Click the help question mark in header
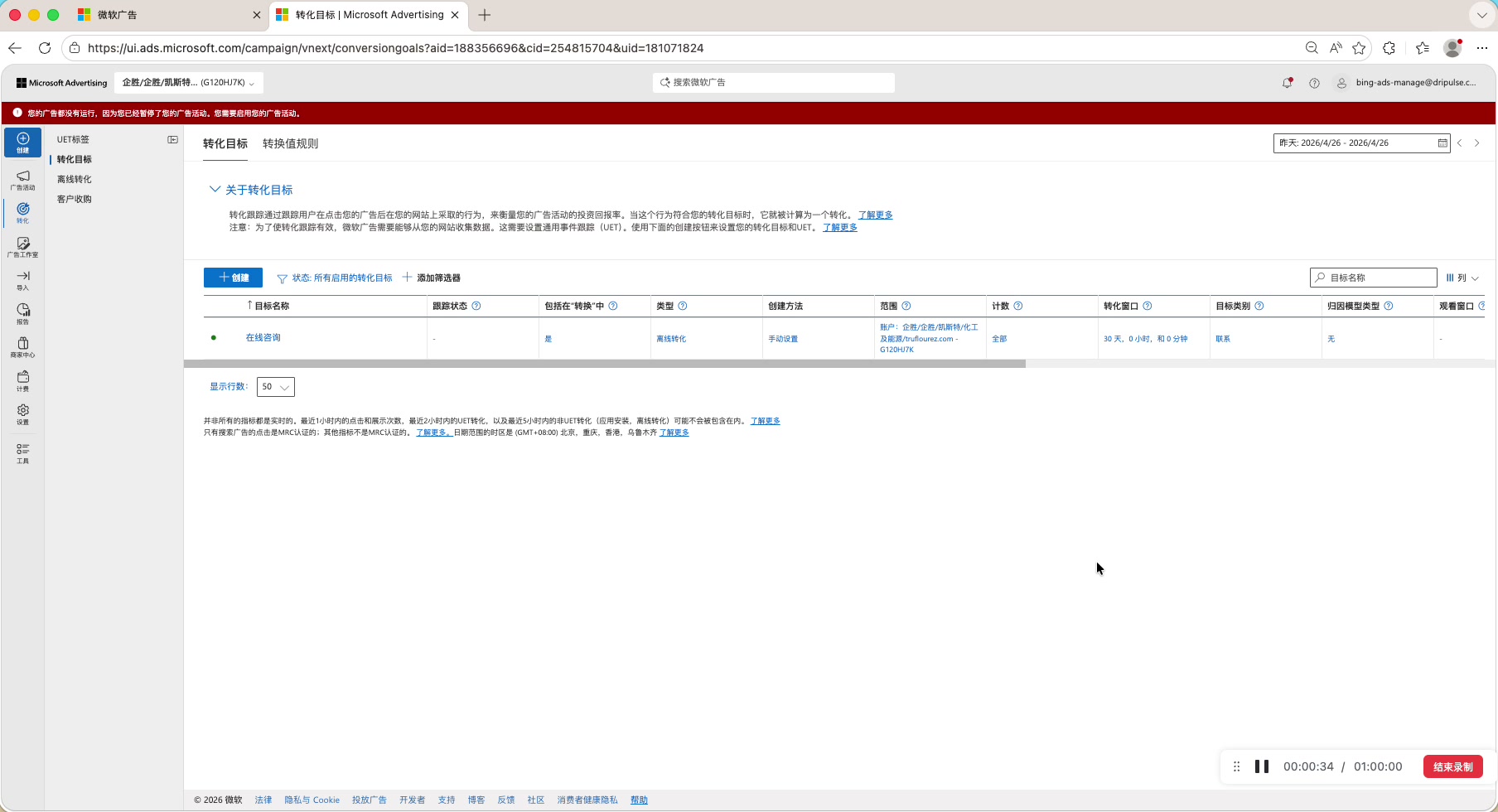This screenshot has width=1498, height=812. (1314, 83)
